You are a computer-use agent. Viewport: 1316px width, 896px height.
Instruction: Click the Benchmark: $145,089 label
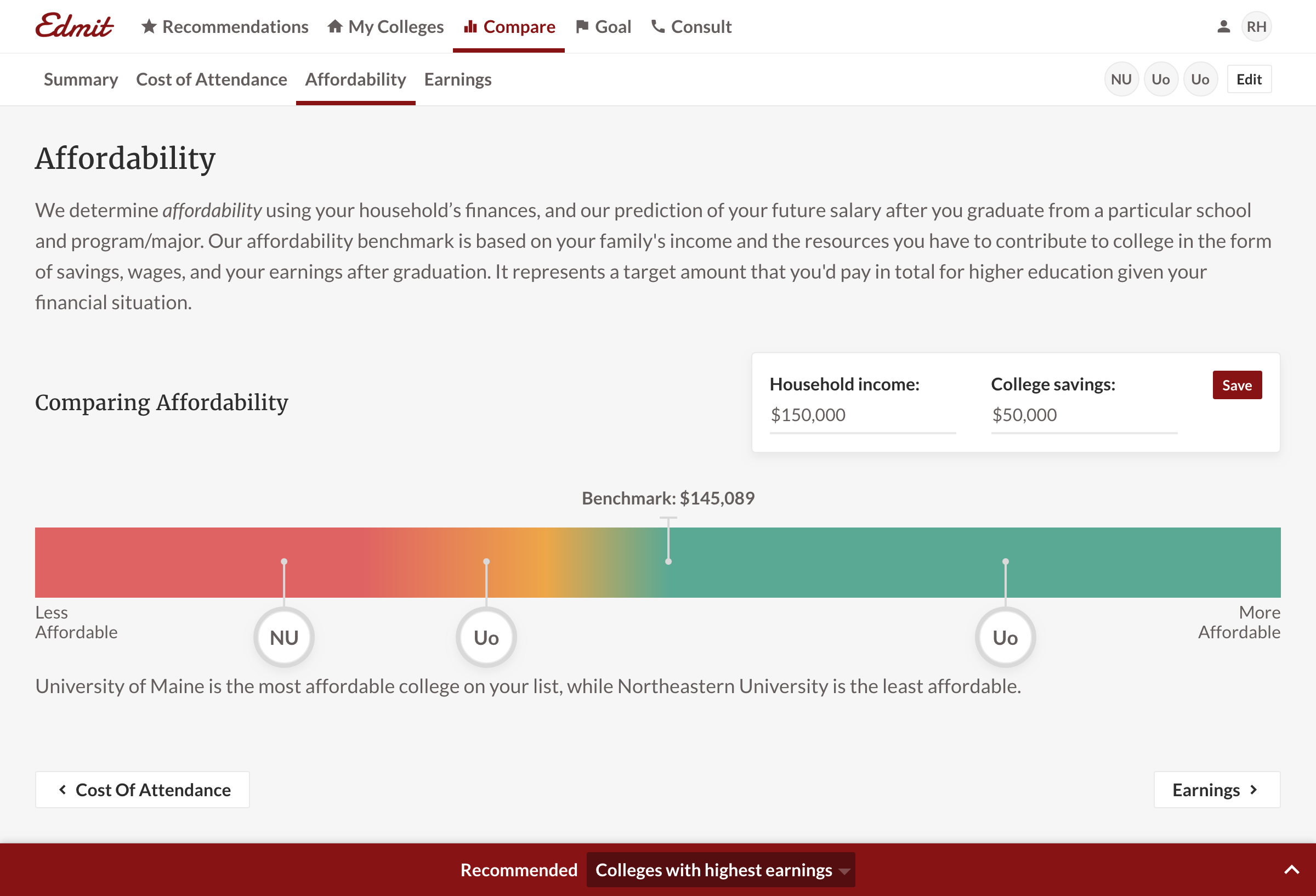(668, 498)
